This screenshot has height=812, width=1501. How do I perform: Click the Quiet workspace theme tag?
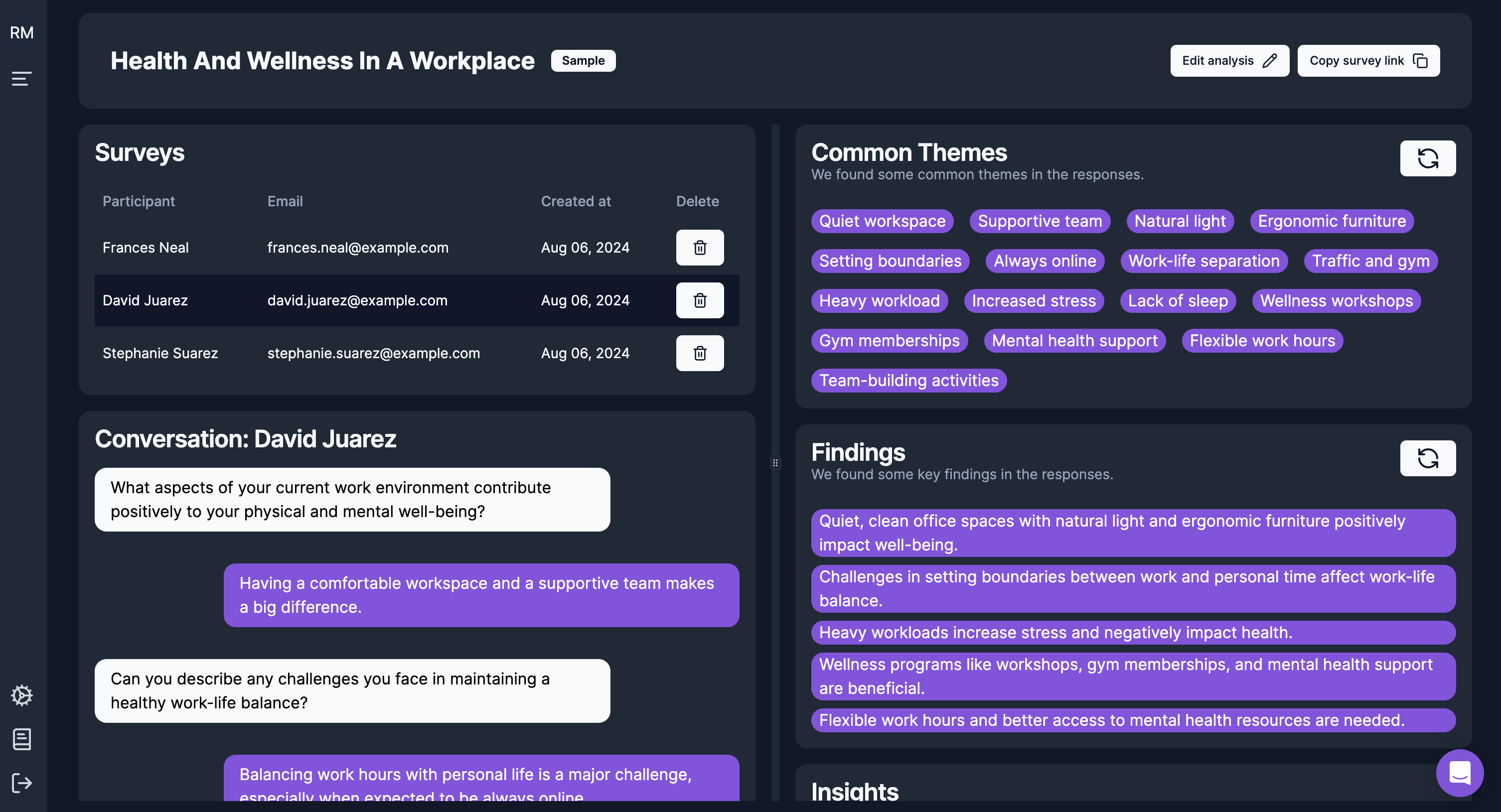click(882, 221)
